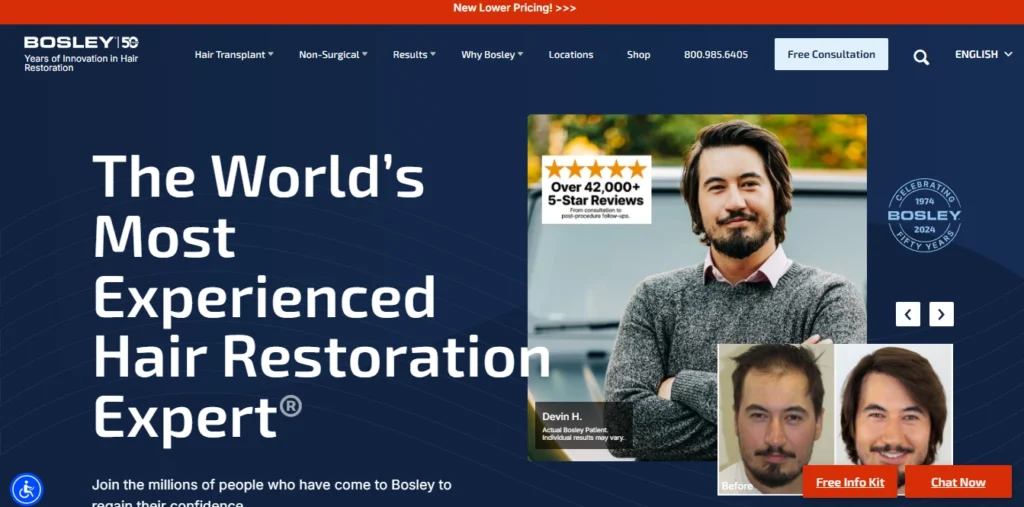Image resolution: width=1024 pixels, height=507 pixels.
Task: Click the Join the millions paragraph
Action: pyautogui.click(x=272, y=495)
